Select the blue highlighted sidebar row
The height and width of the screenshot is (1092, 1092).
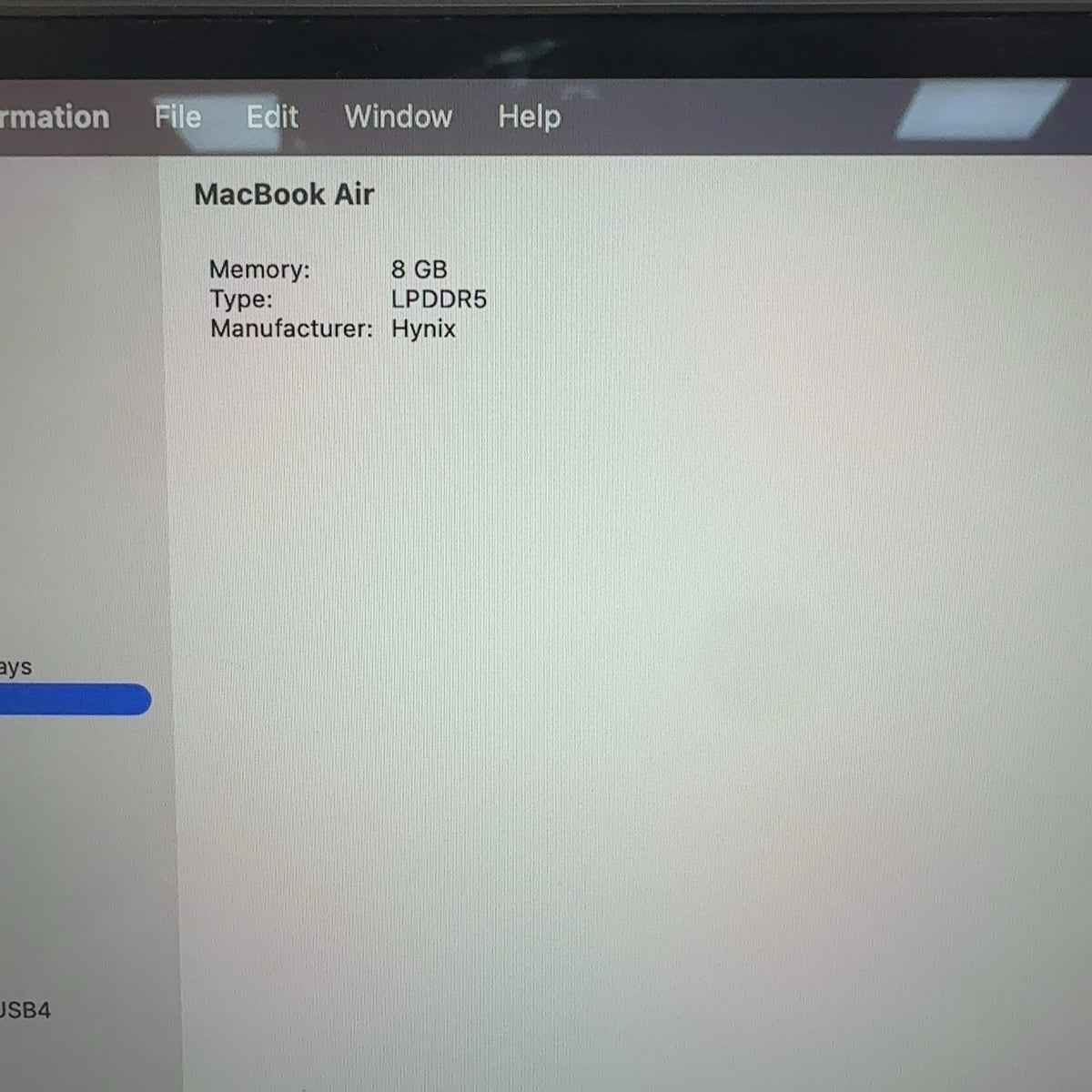[x=75, y=699]
